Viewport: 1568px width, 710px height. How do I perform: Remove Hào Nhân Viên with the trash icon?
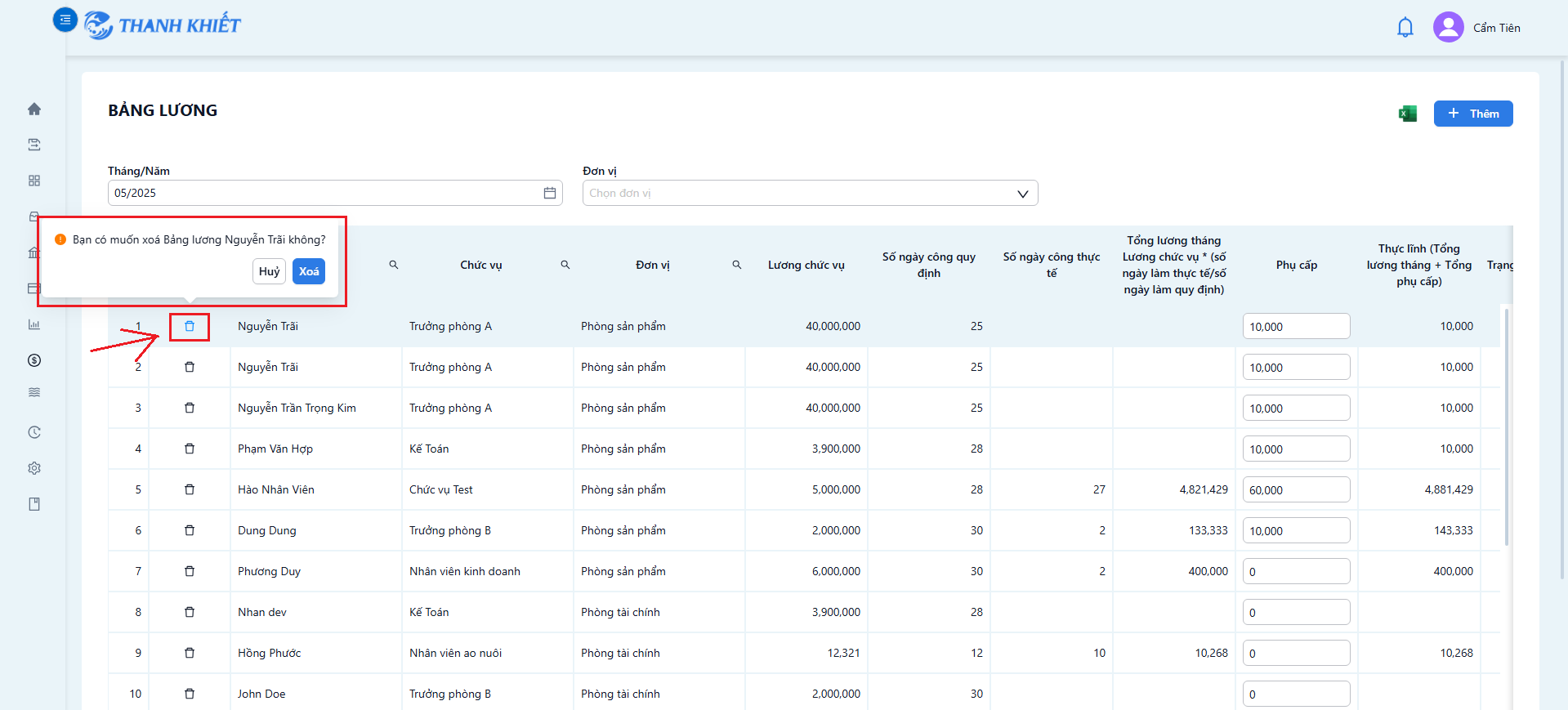(190, 489)
